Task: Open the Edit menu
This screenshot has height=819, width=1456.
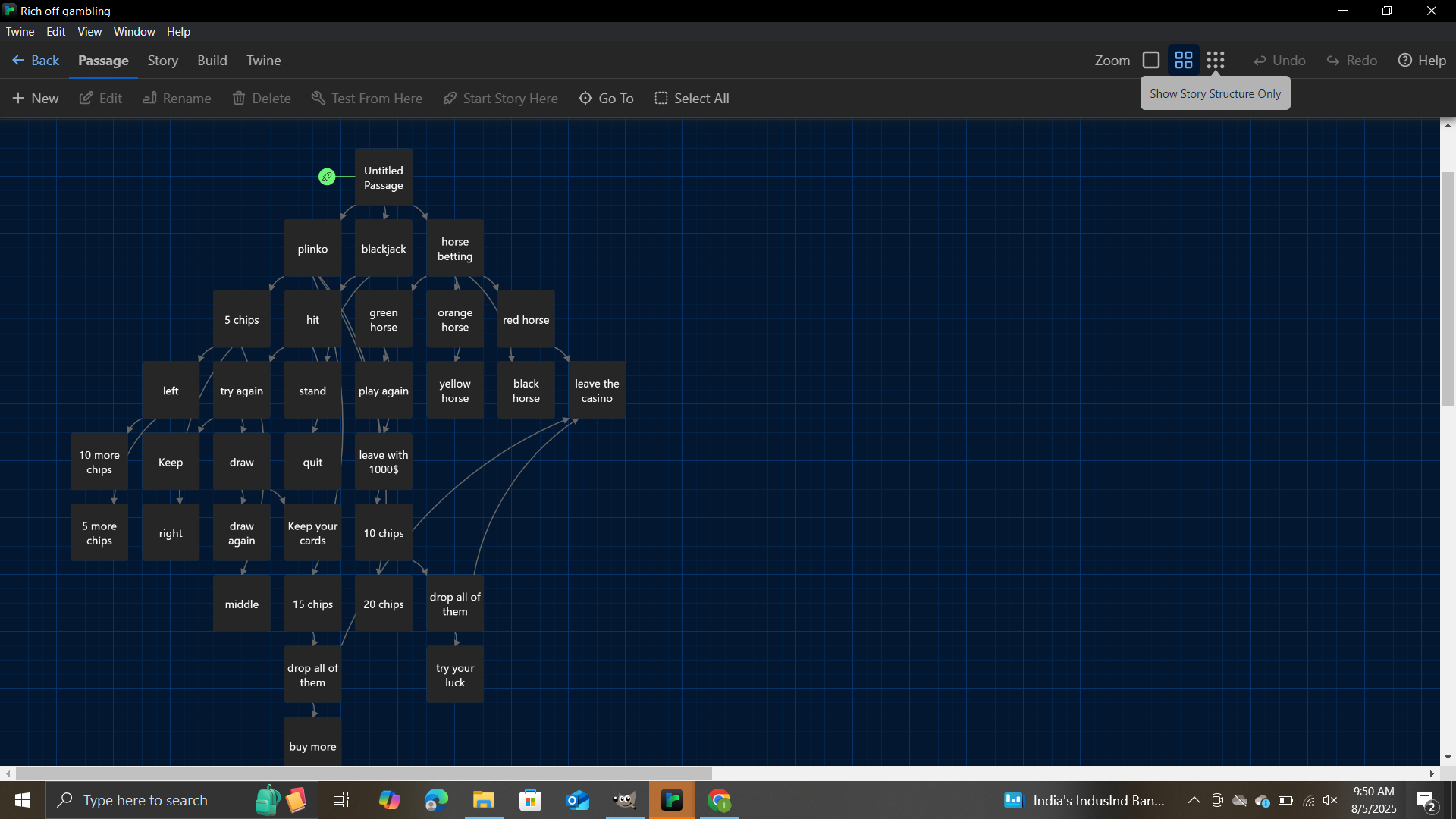Action: [x=55, y=31]
